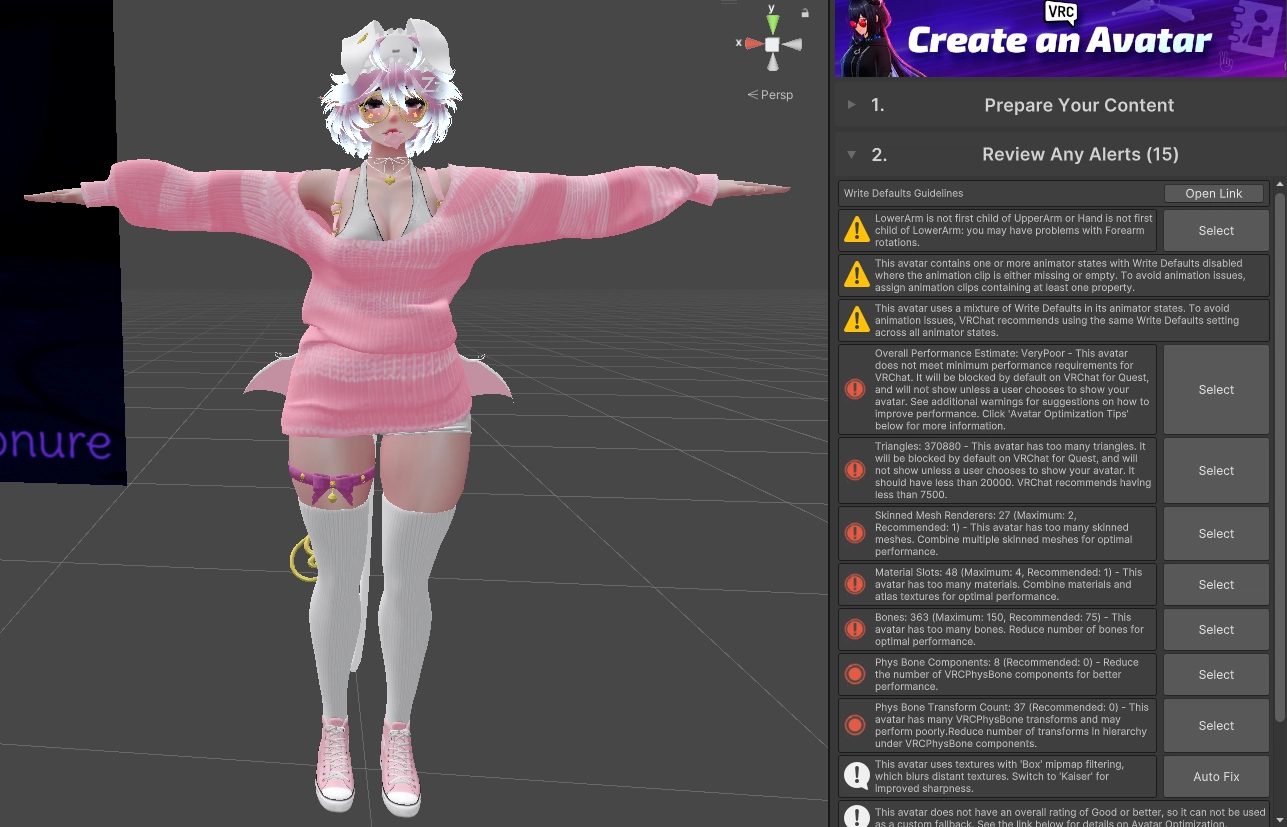
Task: Open Link for Write Defaults Guidelines
Action: tap(1213, 193)
